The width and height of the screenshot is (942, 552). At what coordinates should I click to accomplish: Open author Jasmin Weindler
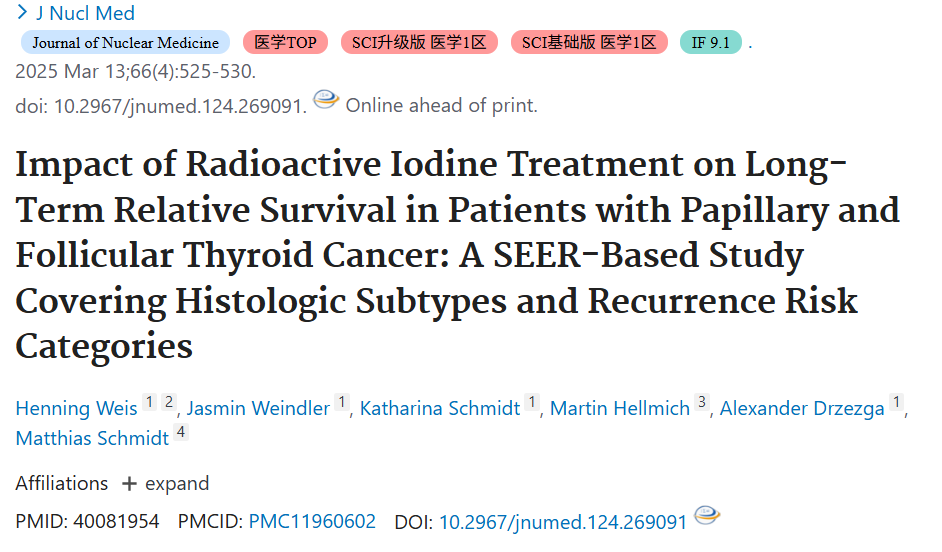click(258, 408)
